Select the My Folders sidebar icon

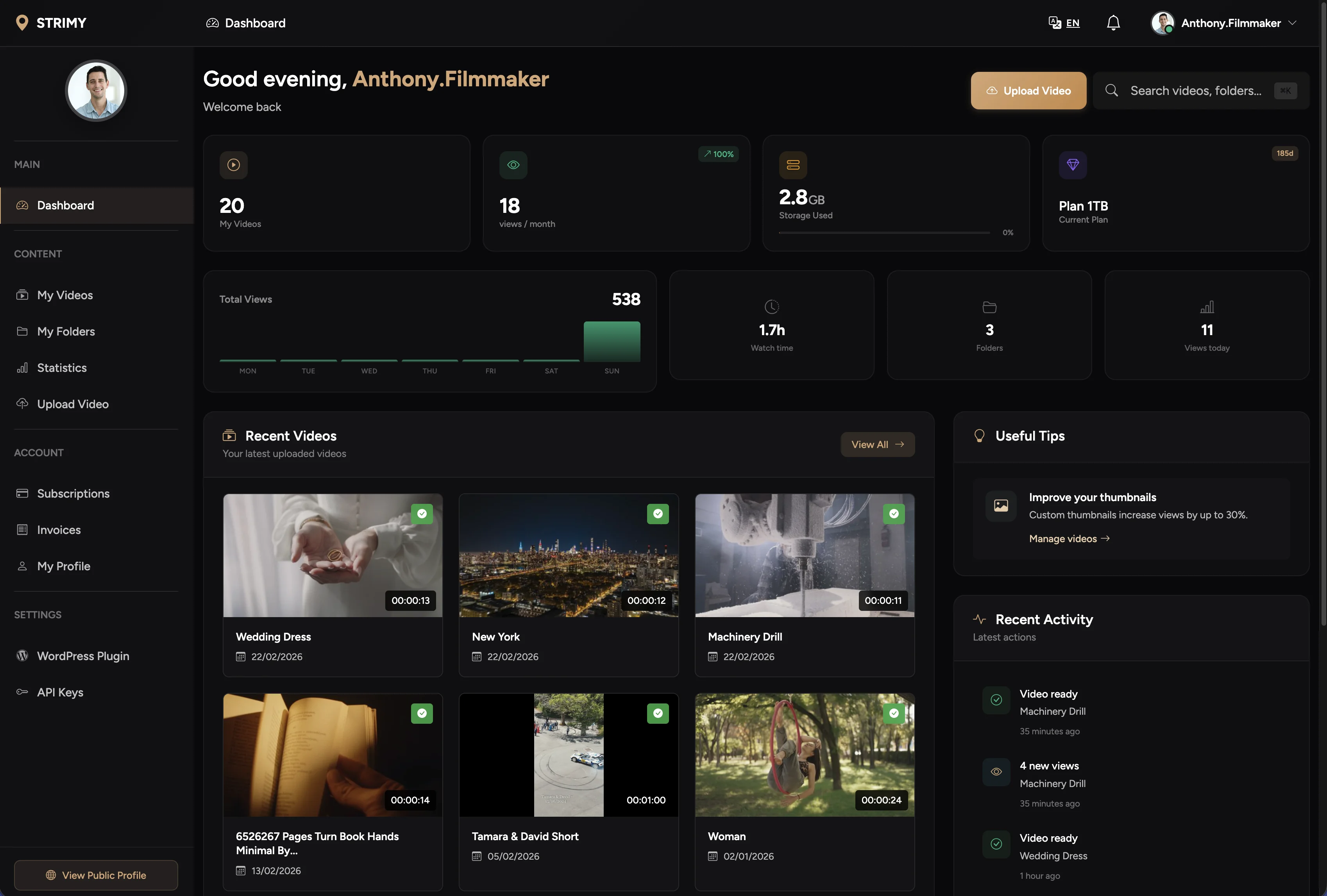22,331
